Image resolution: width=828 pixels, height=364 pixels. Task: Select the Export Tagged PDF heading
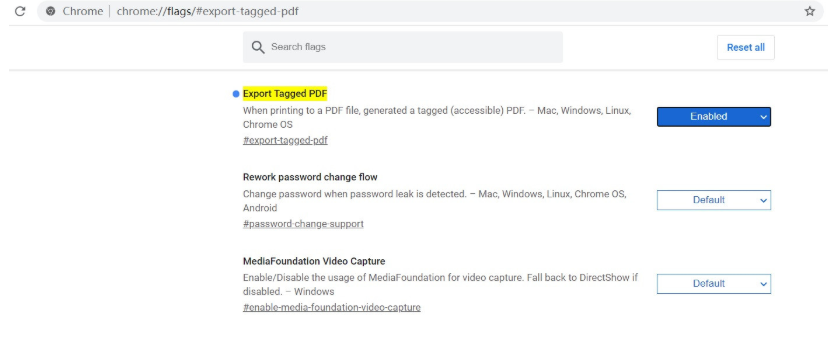(x=285, y=94)
